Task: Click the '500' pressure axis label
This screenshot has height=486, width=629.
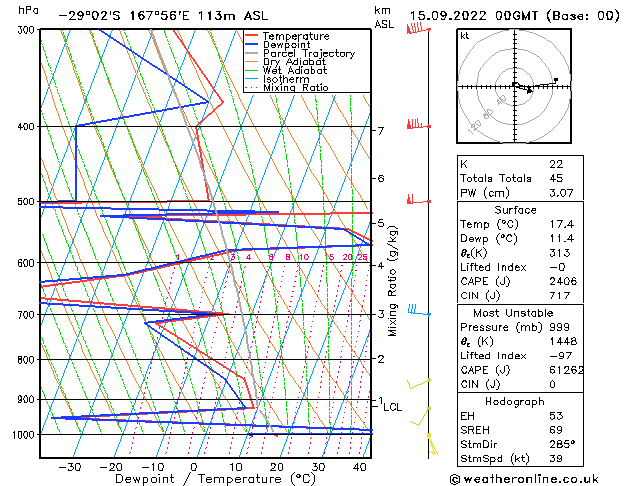Action: (26, 202)
